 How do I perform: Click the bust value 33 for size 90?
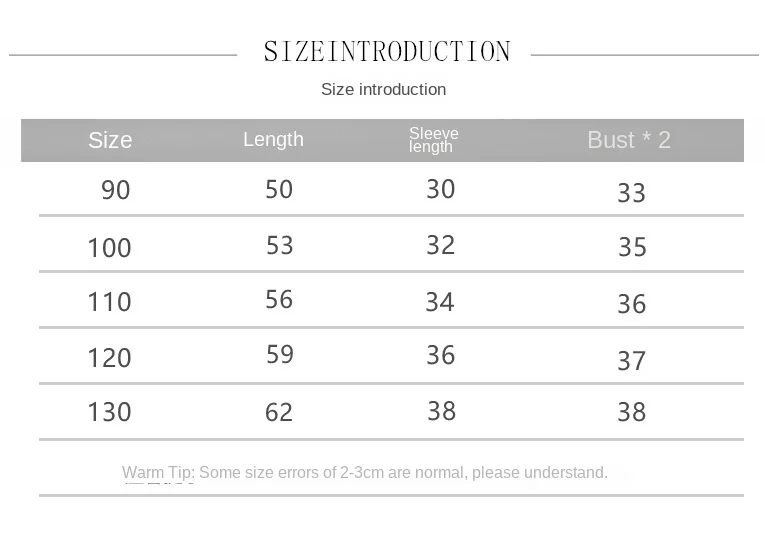click(632, 193)
